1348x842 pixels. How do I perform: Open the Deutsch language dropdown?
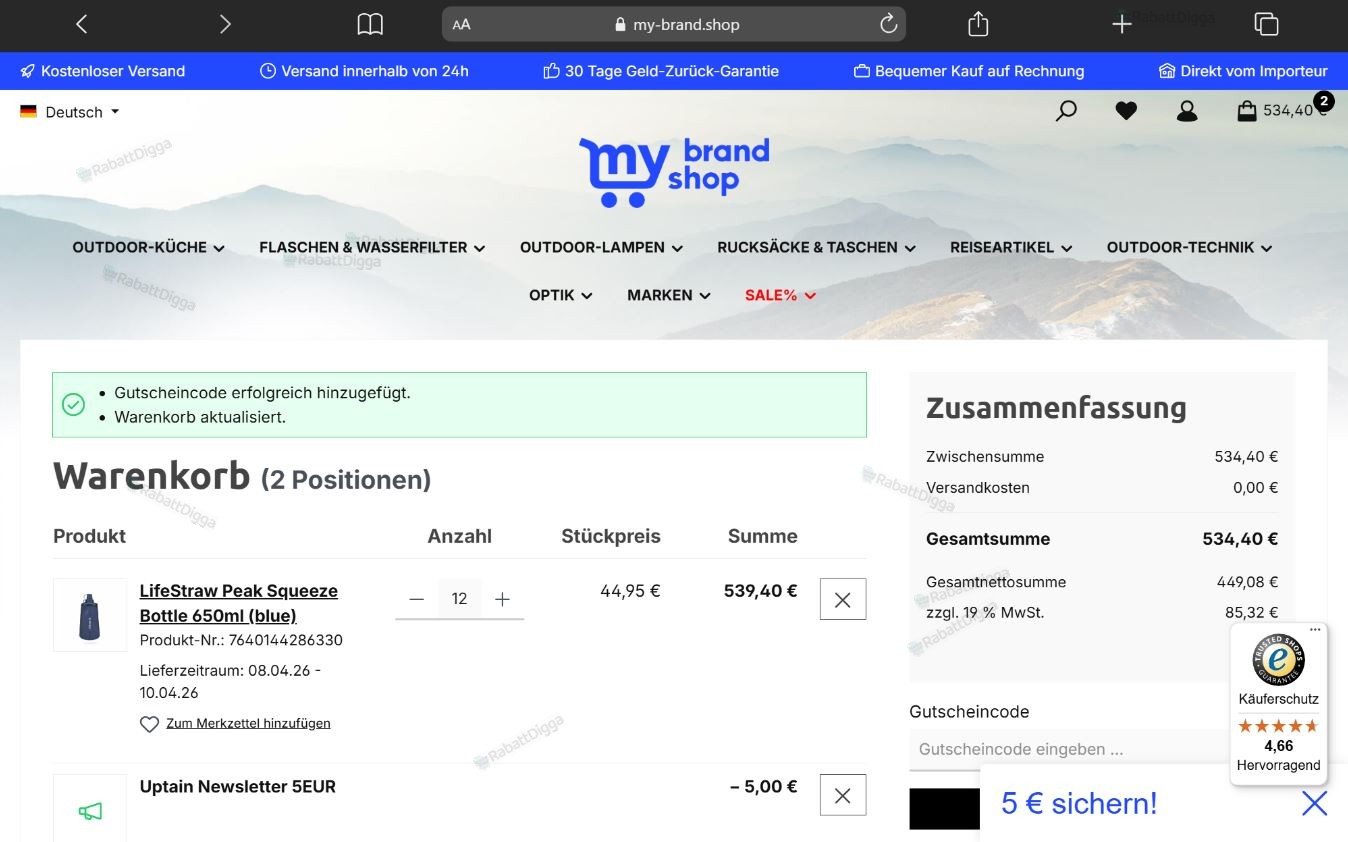(x=70, y=112)
